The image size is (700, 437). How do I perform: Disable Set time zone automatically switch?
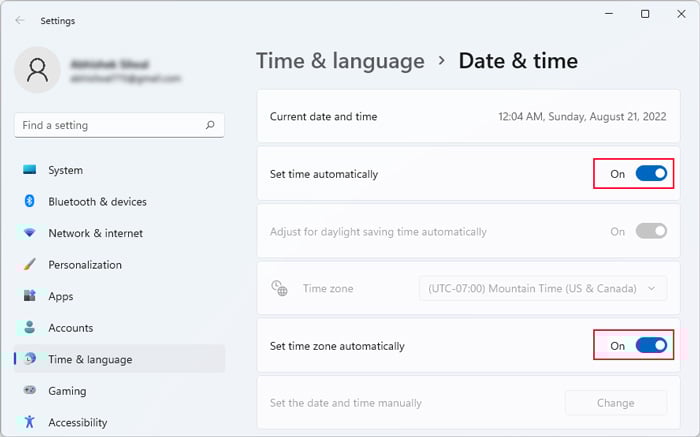click(x=651, y=346)
